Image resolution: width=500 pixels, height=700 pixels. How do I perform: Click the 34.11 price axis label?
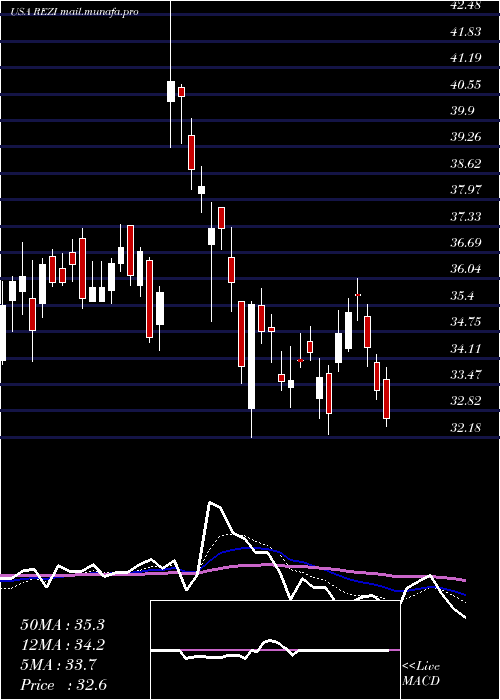click(x=466, y=348)
